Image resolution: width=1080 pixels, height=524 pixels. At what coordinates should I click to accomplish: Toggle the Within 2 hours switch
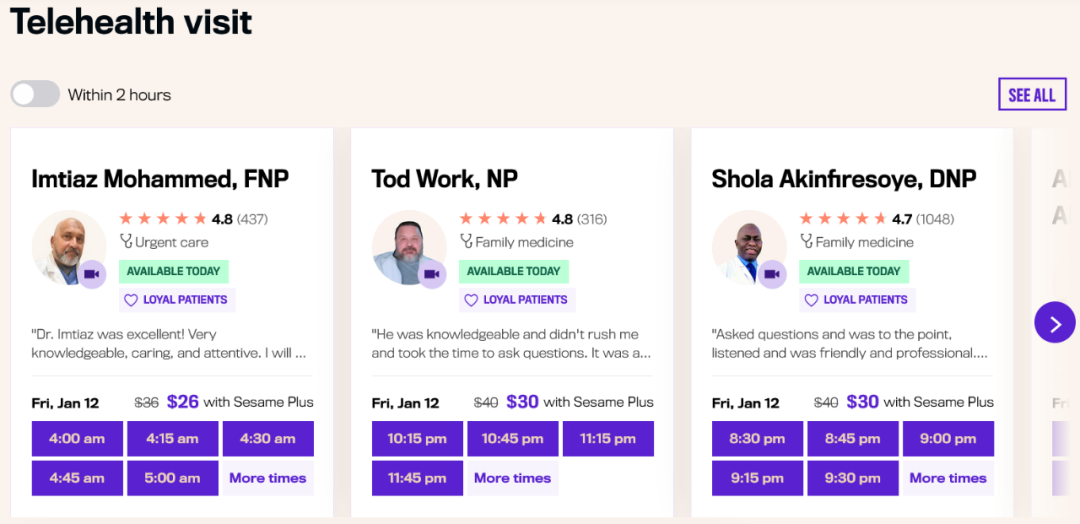pos(35,94)
